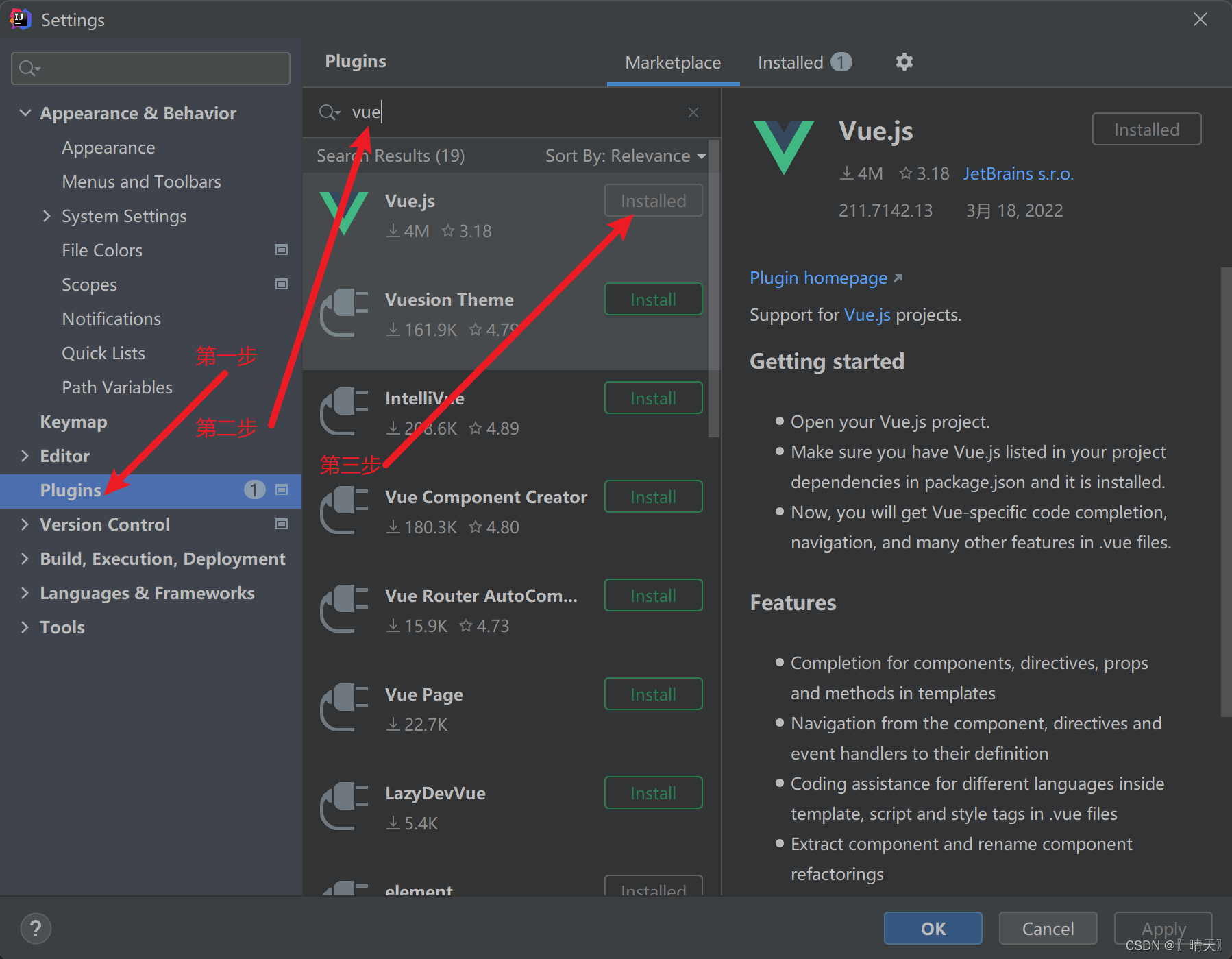Clear the vue search text with X
The height and width of the screenshot is (959, 1232).
point(693,112)
